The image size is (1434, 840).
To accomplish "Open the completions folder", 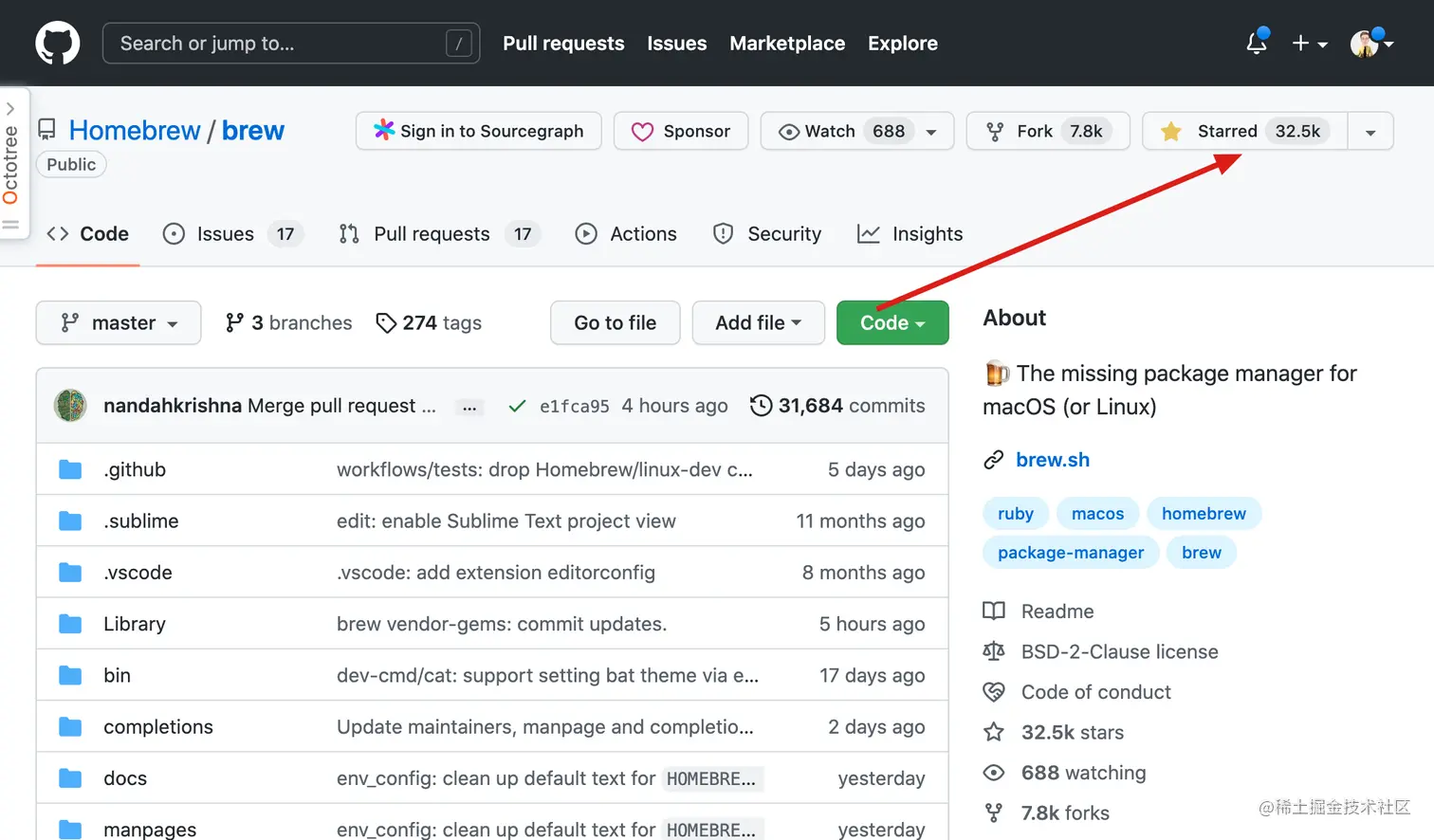I will [x=158, y=727].
